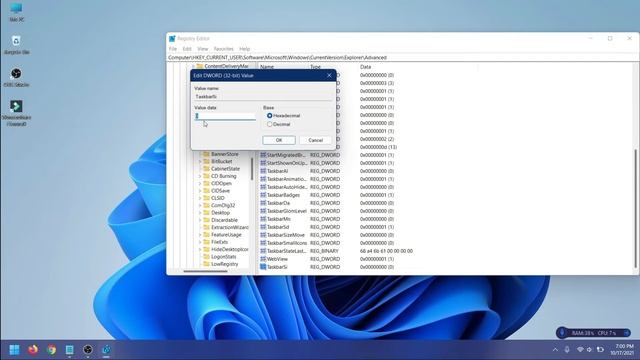The height and width of the screenshot is (360, 640).
Task: Open the Edit menu
Action: (187, 49)
